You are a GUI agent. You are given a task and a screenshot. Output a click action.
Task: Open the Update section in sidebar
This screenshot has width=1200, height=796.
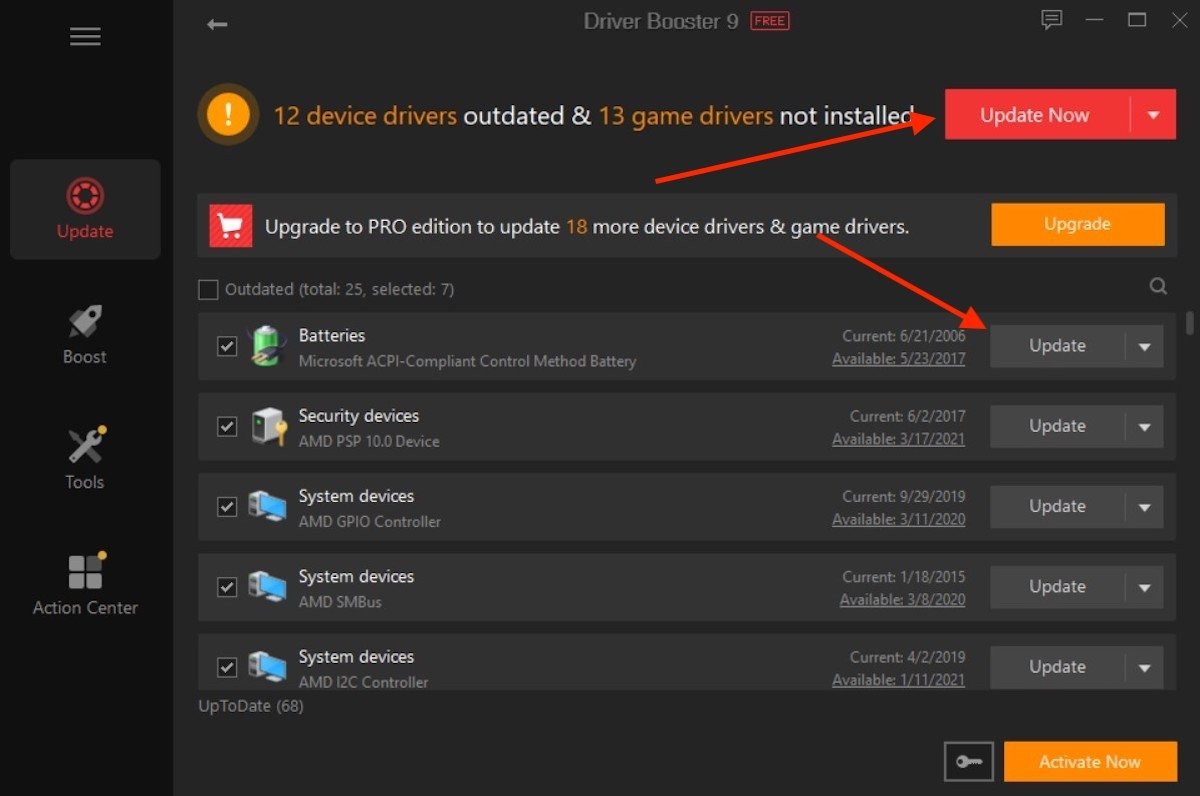point(85,209)
